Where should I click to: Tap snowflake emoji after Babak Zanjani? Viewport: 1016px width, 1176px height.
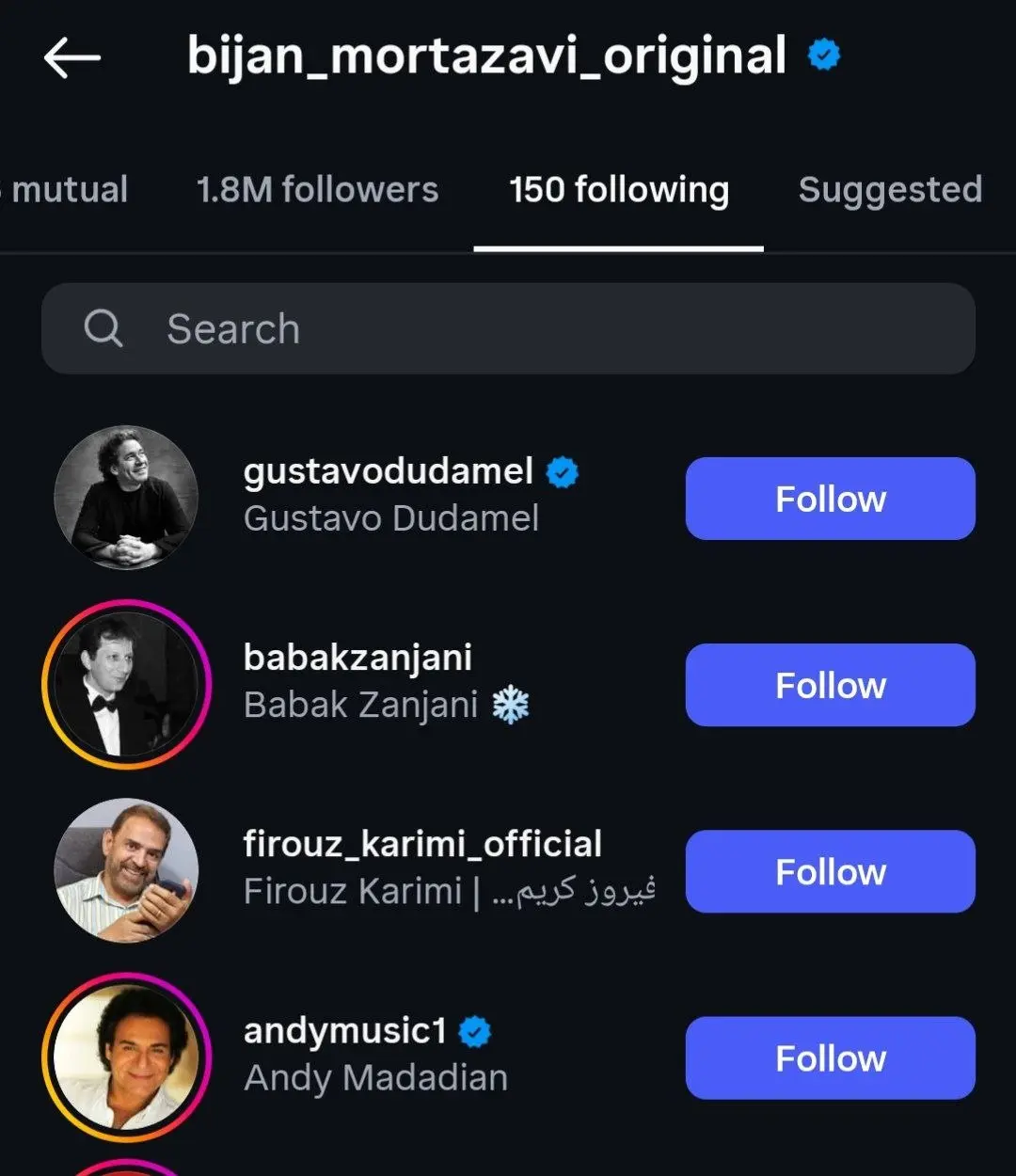click(x=511, y=705)
